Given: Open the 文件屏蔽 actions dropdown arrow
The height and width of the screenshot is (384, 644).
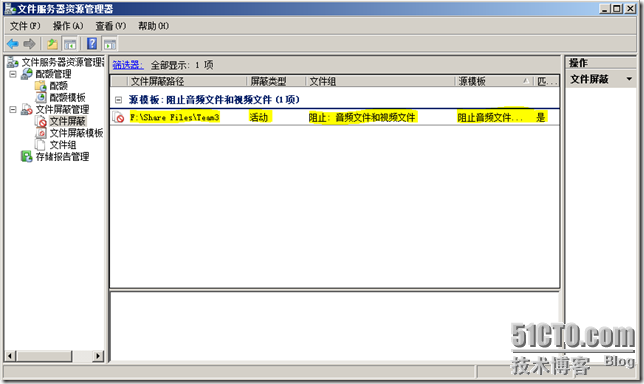Looking at the screenshot, I should click(x=629, y=79).
